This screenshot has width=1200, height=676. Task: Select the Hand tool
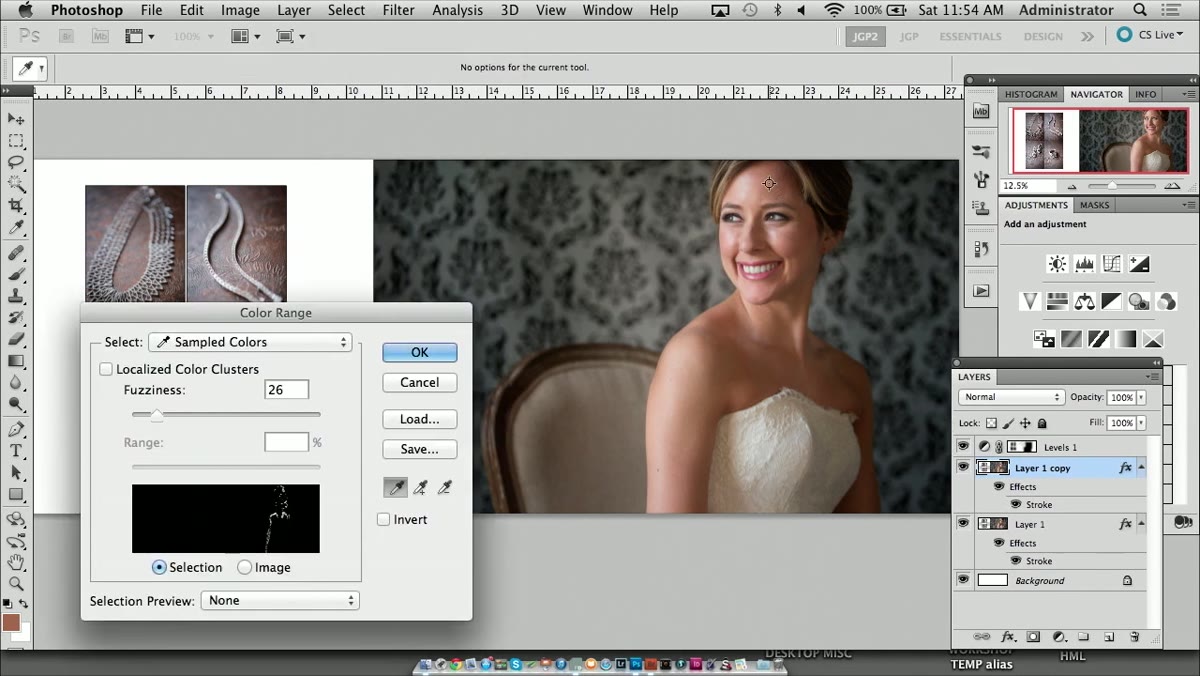[x=16, y=562]
